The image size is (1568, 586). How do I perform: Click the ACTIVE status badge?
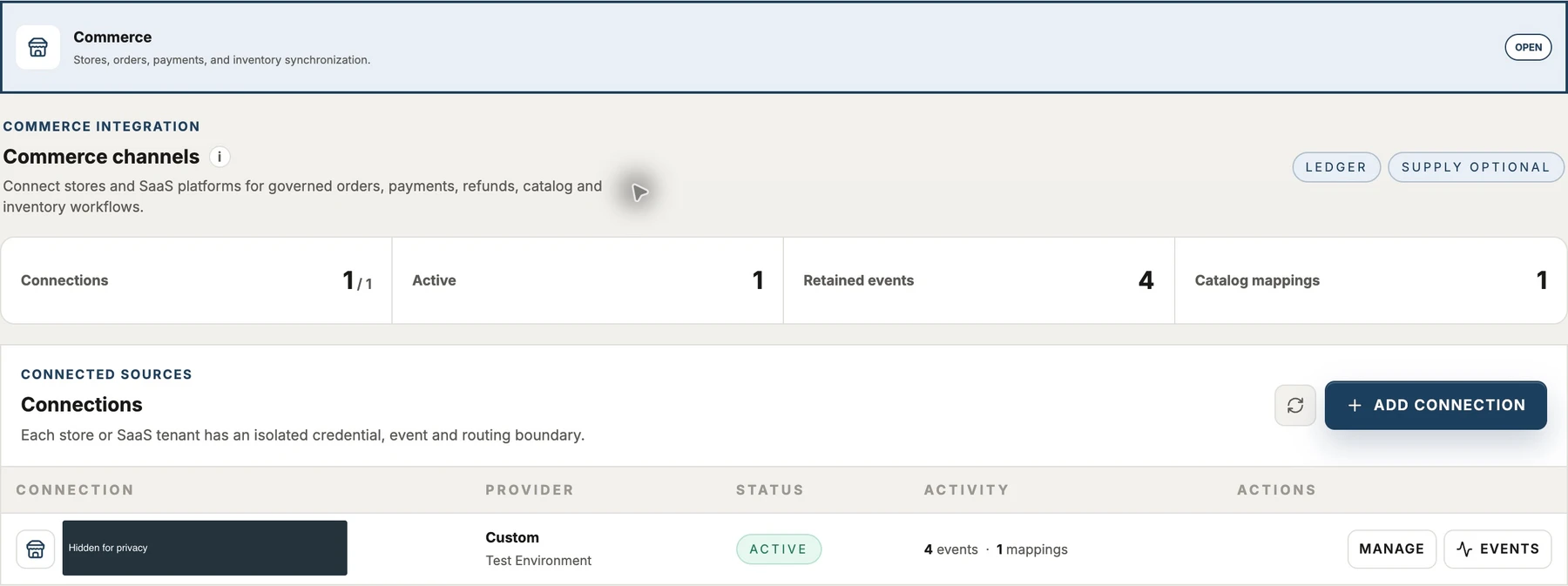pyautogui.click(x=779, y=549)
